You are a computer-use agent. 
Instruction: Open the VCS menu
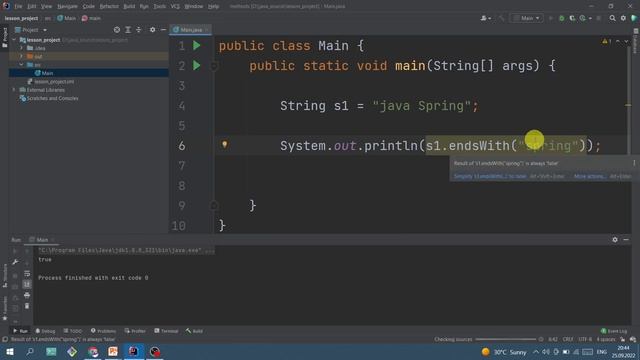pos(175,6)
